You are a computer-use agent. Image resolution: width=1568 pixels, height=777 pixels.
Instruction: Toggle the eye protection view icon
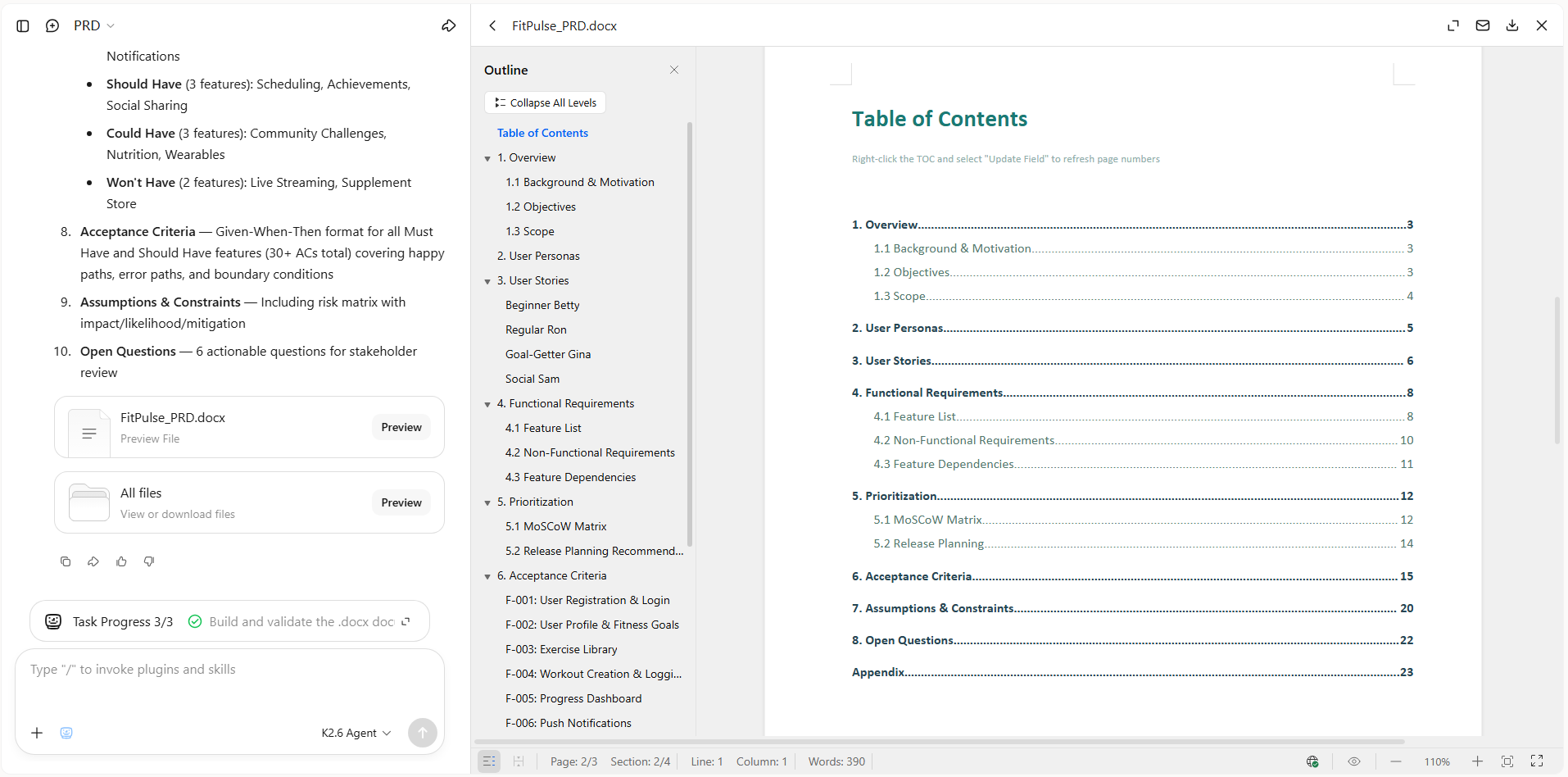tap(1354, 761)
